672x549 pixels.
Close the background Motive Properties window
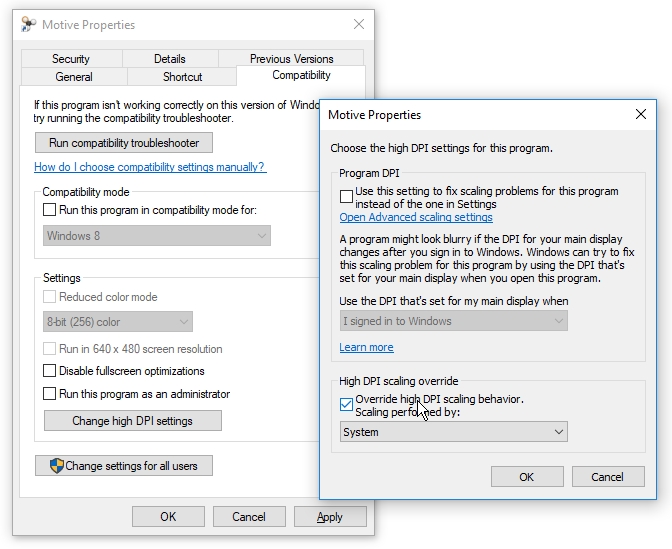pyautogui.click(x=358, y=25)
